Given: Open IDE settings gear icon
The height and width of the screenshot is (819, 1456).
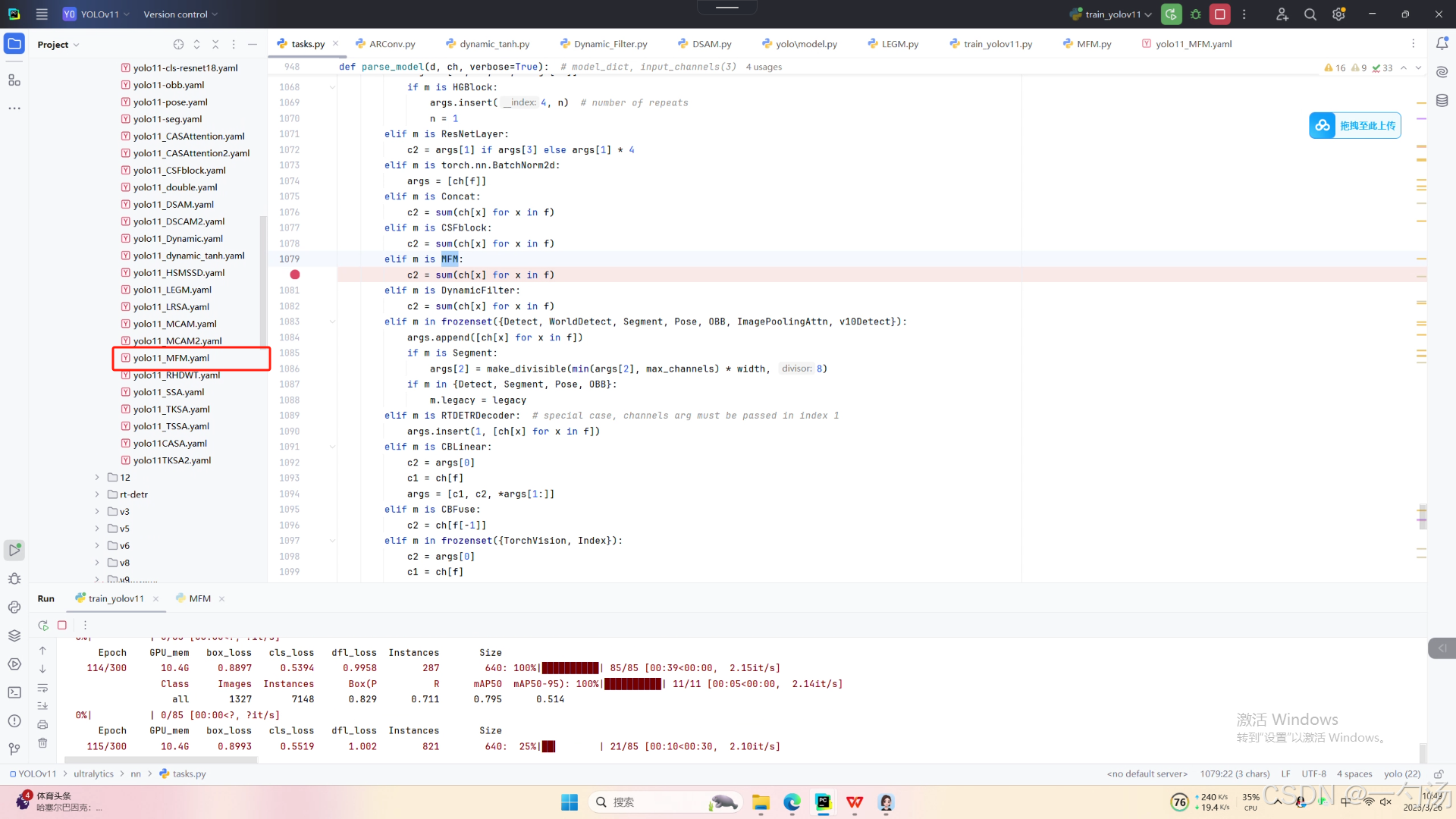Looking at the screenshot, I should 1338,14.
